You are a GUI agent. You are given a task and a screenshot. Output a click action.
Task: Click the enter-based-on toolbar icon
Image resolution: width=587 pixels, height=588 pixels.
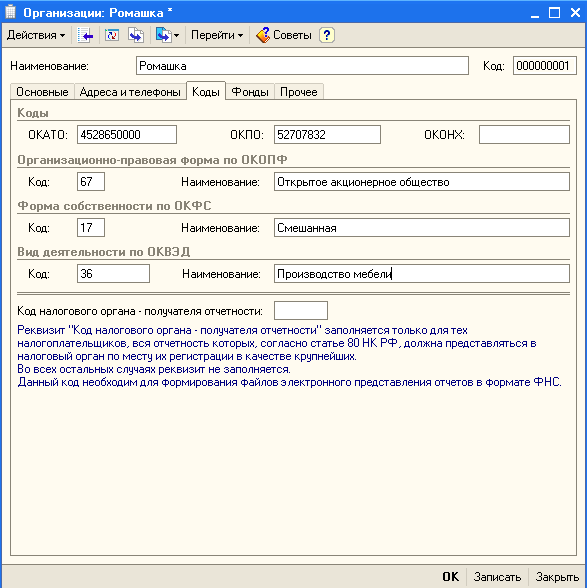[x=164, y=35]
